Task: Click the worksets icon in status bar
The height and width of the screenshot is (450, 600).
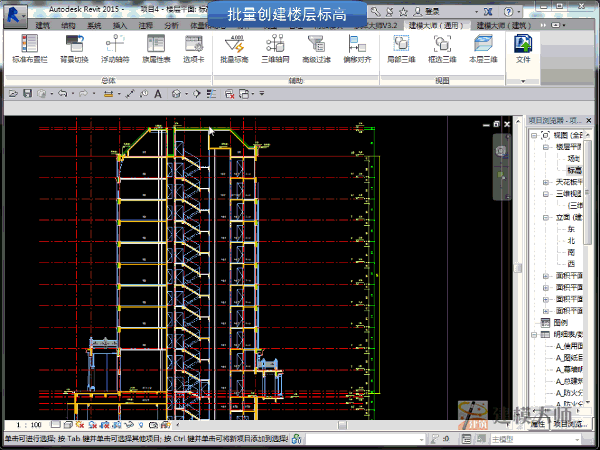Action: click(x=297, y=439)
